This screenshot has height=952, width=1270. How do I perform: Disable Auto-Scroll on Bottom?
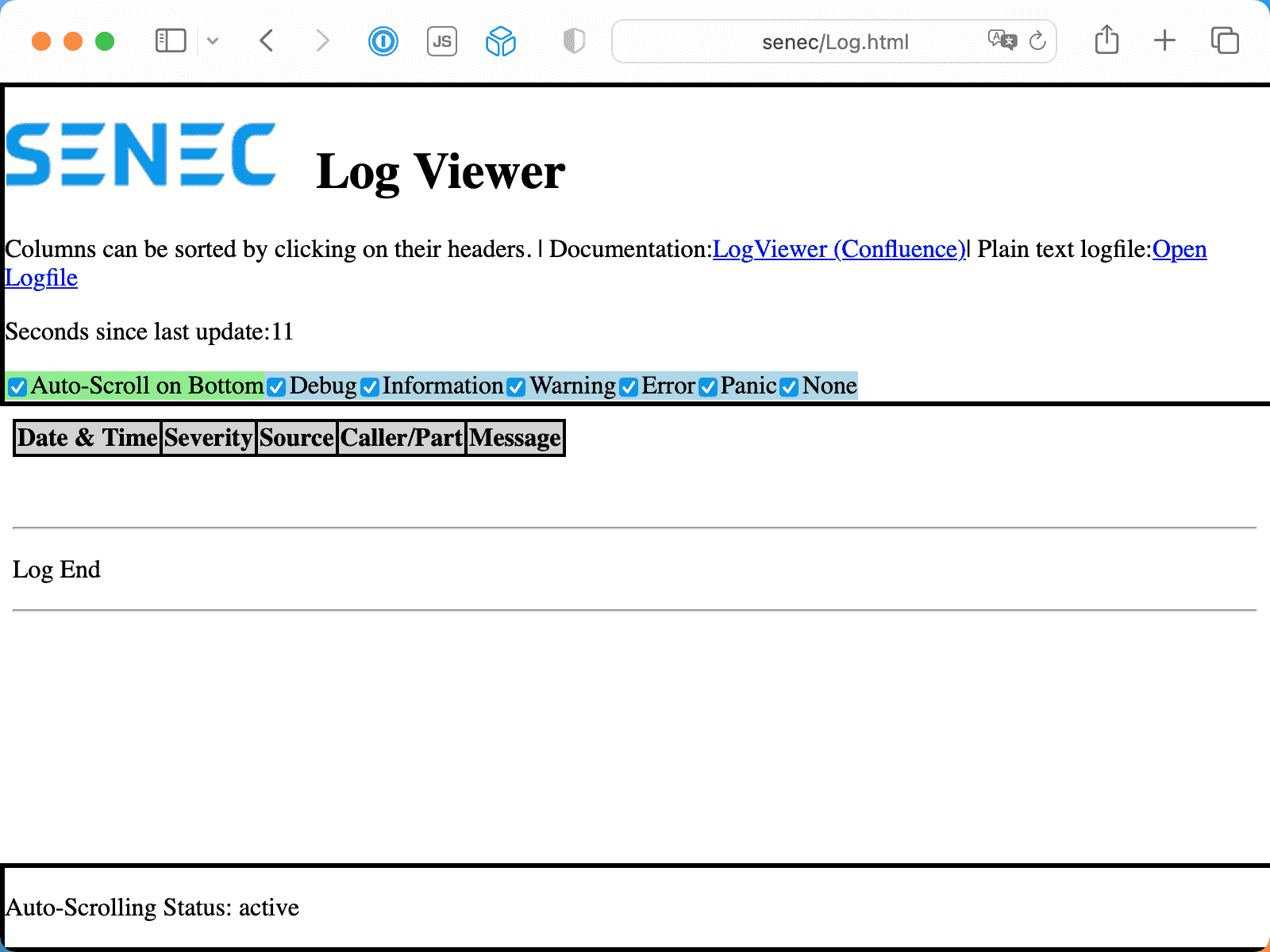click(x=17, y=386)
